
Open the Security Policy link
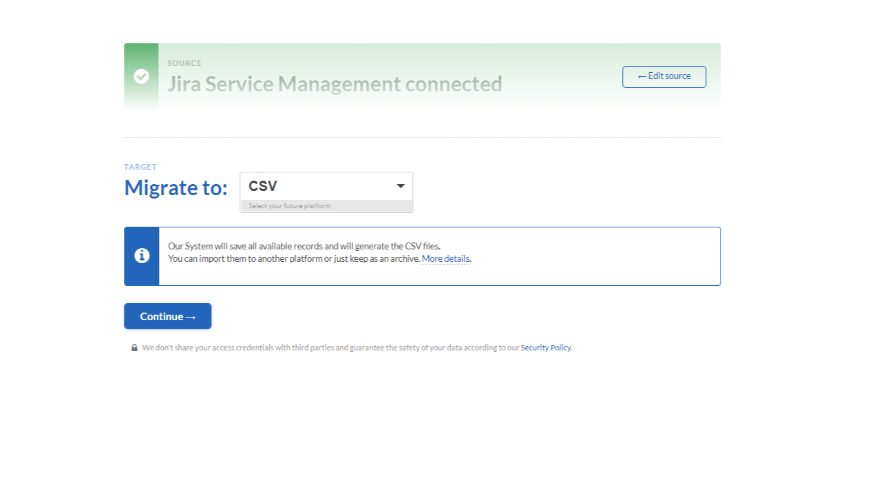point(545,347)
